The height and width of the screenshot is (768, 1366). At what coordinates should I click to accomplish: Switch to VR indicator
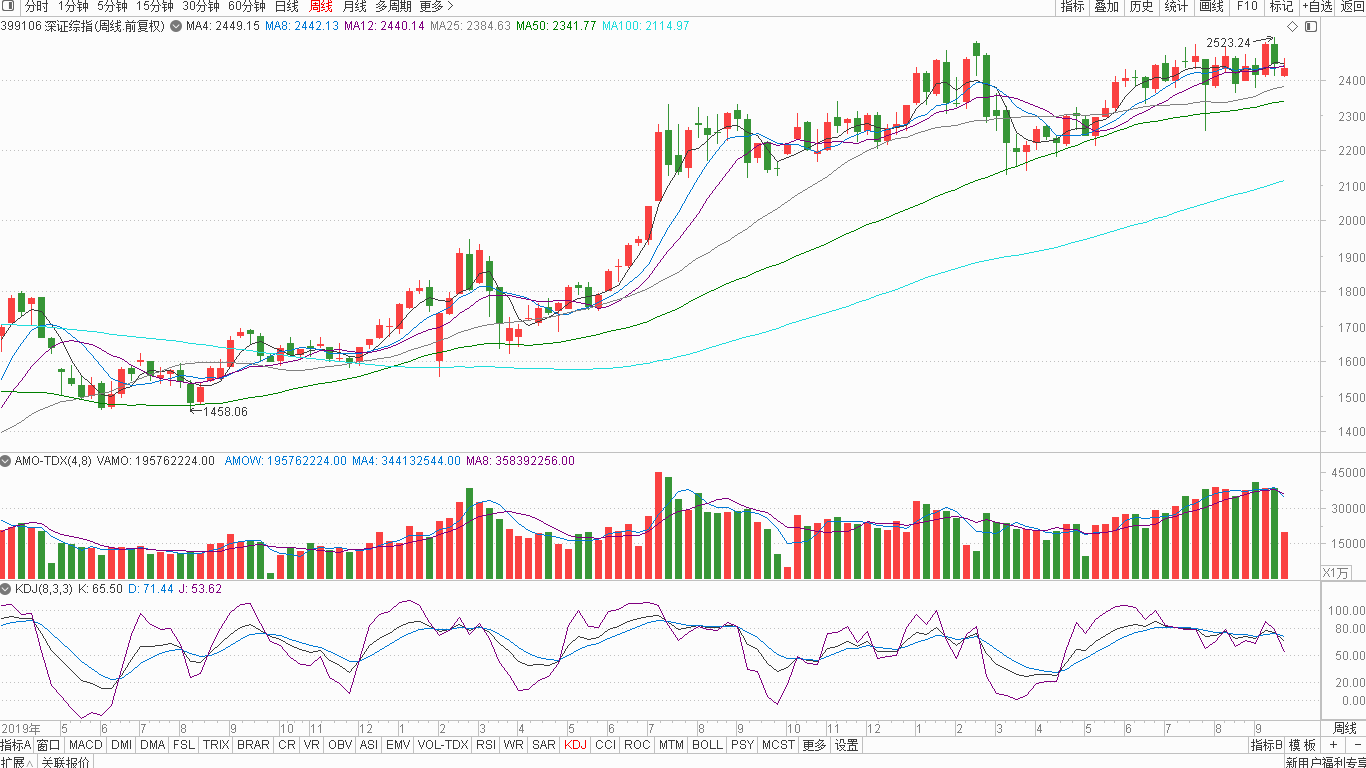[312, 745]
